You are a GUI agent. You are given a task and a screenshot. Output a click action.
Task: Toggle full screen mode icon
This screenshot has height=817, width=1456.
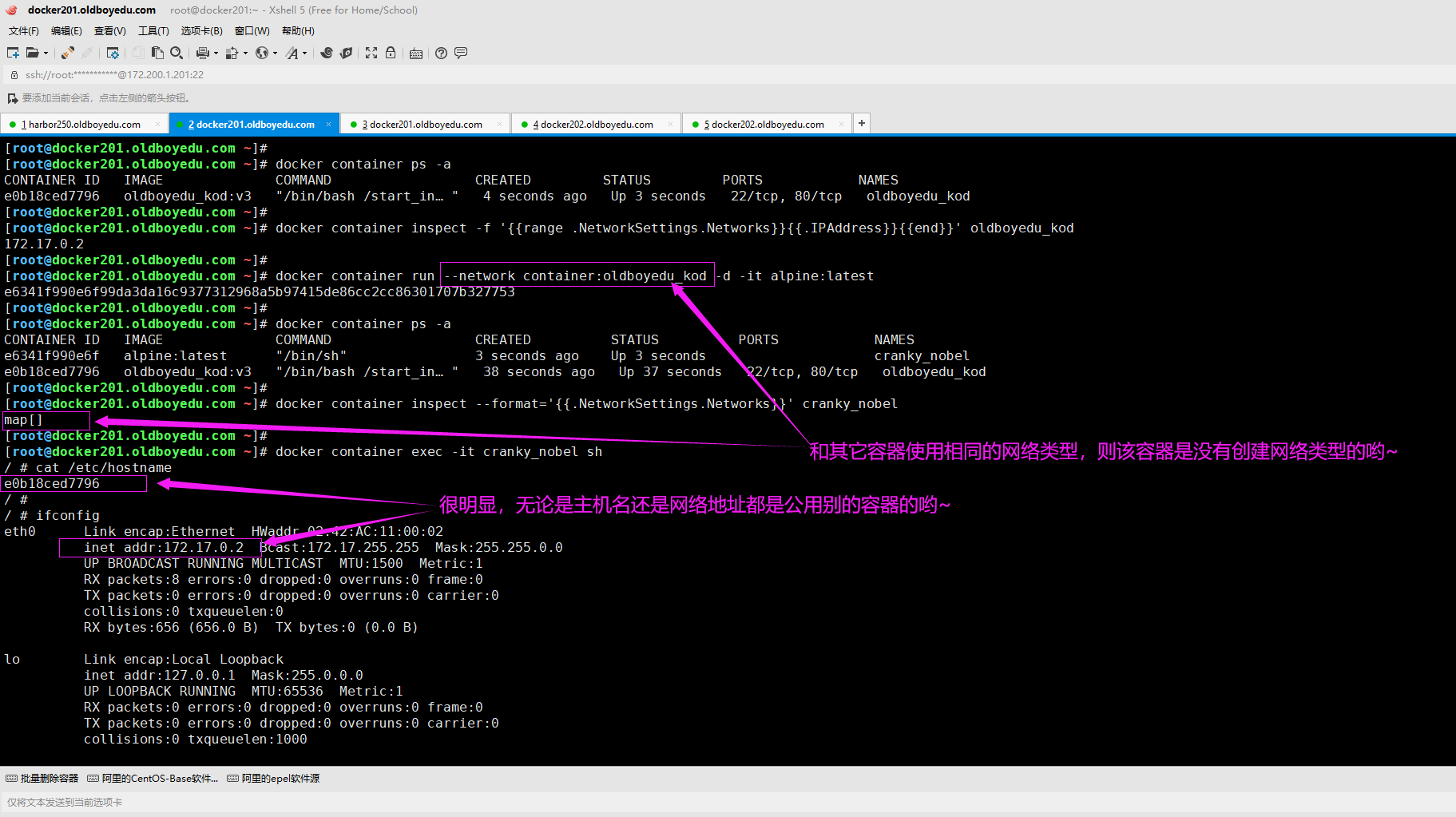371,53
